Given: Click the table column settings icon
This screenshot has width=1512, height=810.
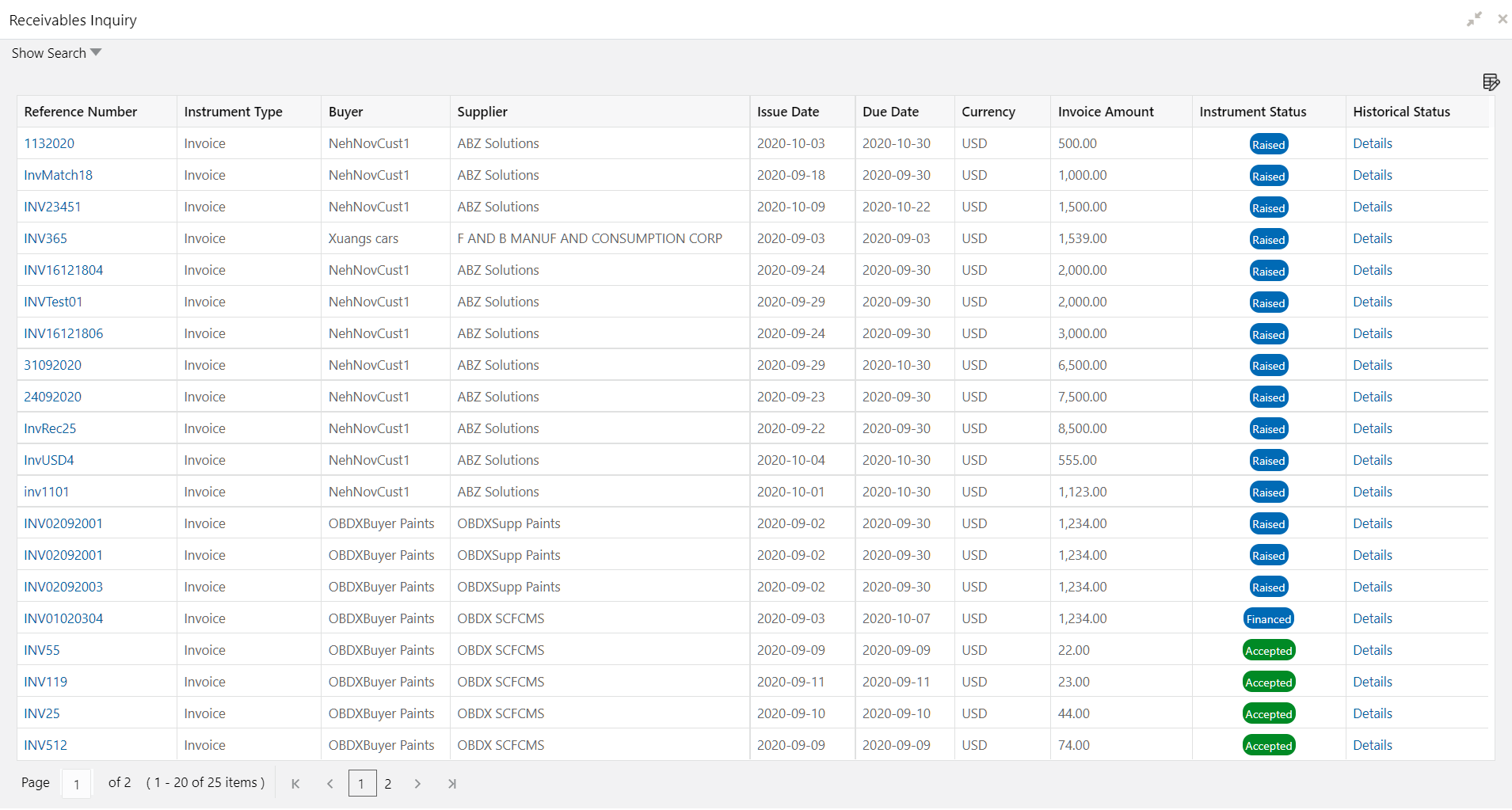Looking at the screenshot, I should pos(1491,82).
